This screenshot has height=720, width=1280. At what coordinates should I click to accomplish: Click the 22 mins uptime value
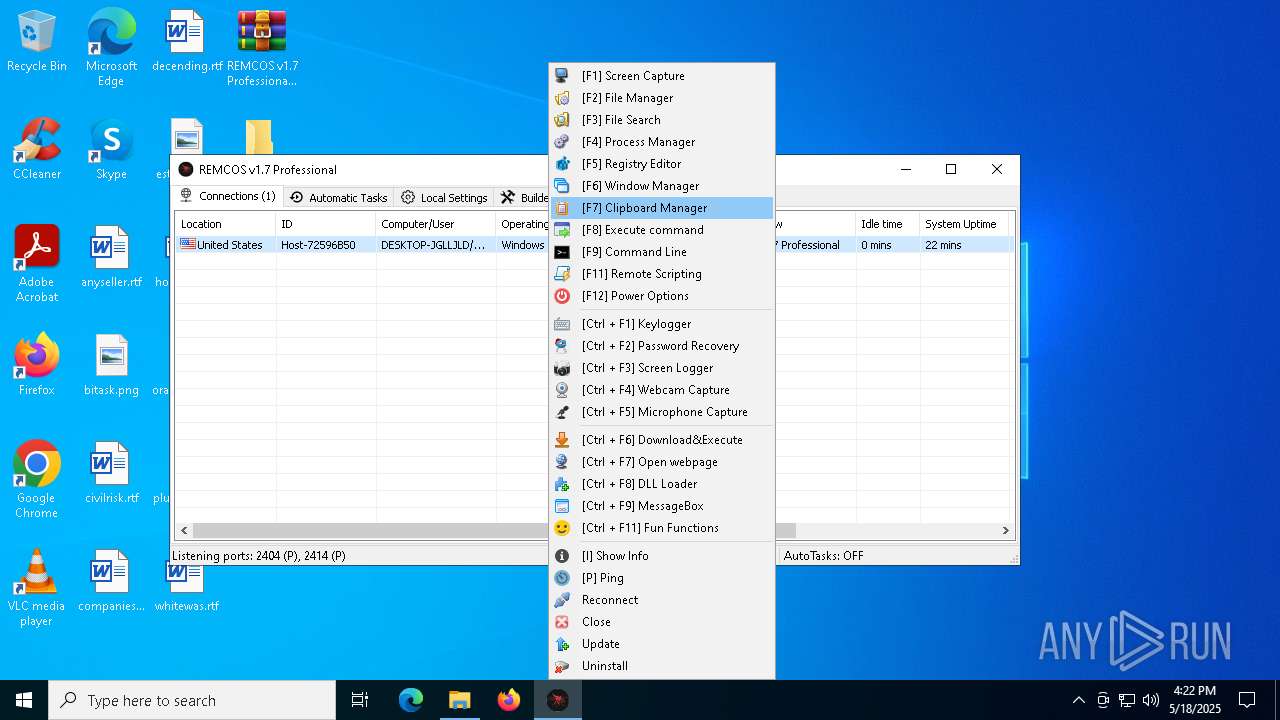pos(943,245)
